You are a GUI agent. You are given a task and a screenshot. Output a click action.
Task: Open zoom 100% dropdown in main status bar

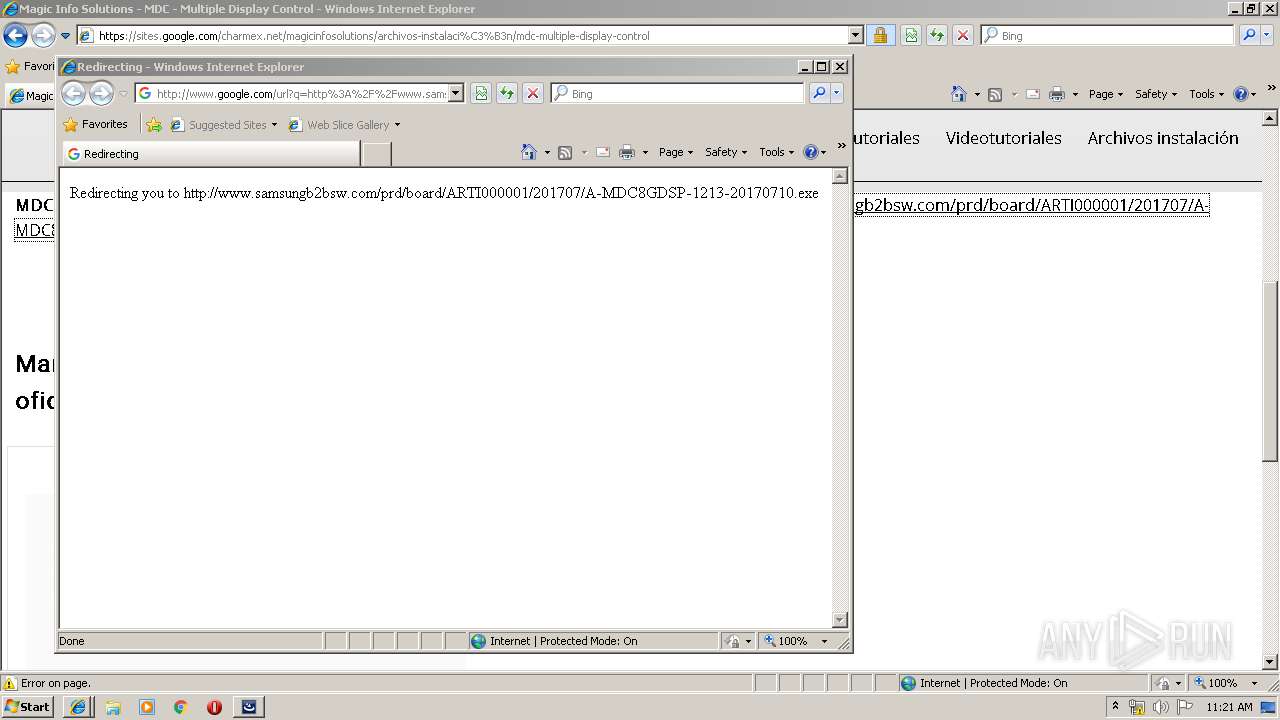pyautogui.click(x=1254, y=683)
